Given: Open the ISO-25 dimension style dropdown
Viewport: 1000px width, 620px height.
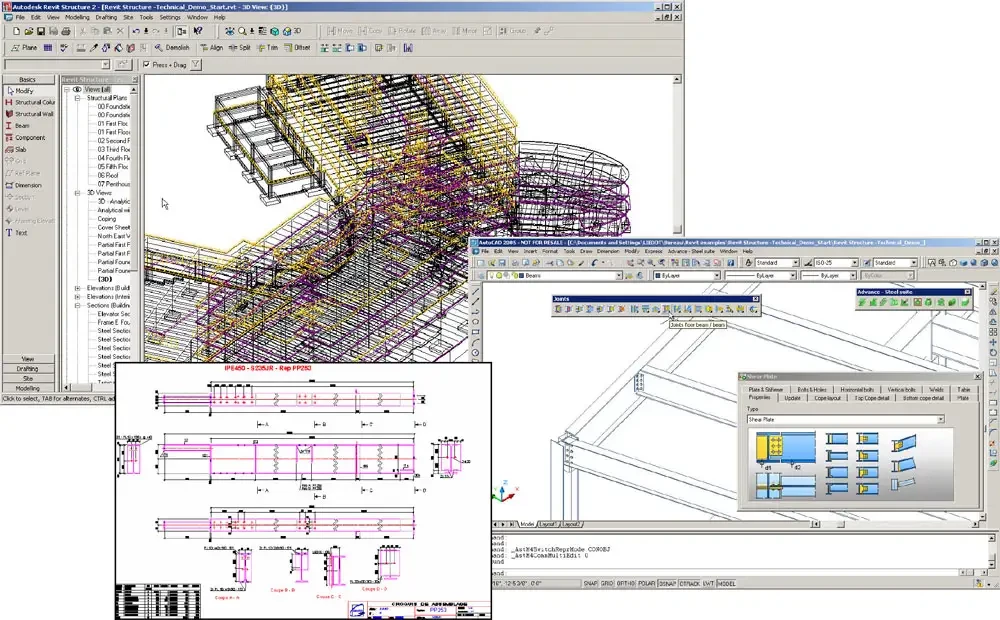Looking at the screenshot, I should tap(855, 263).
